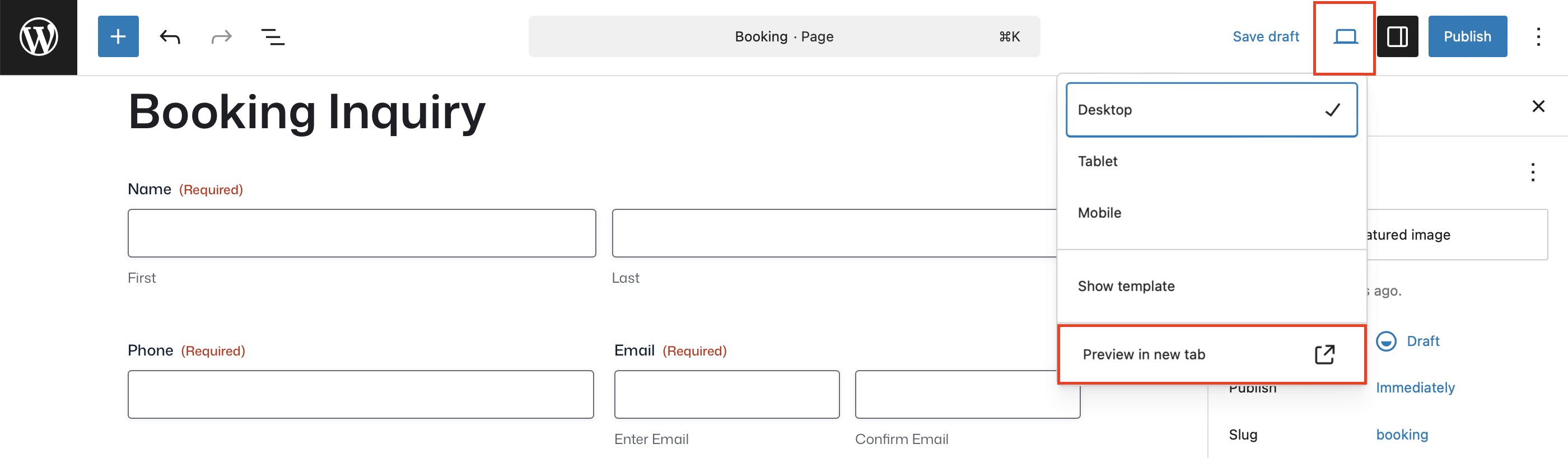Select the Desktop preview option
This screenshot has width=1568, height=458.
pyautogui.click(x=1211, y=110)
